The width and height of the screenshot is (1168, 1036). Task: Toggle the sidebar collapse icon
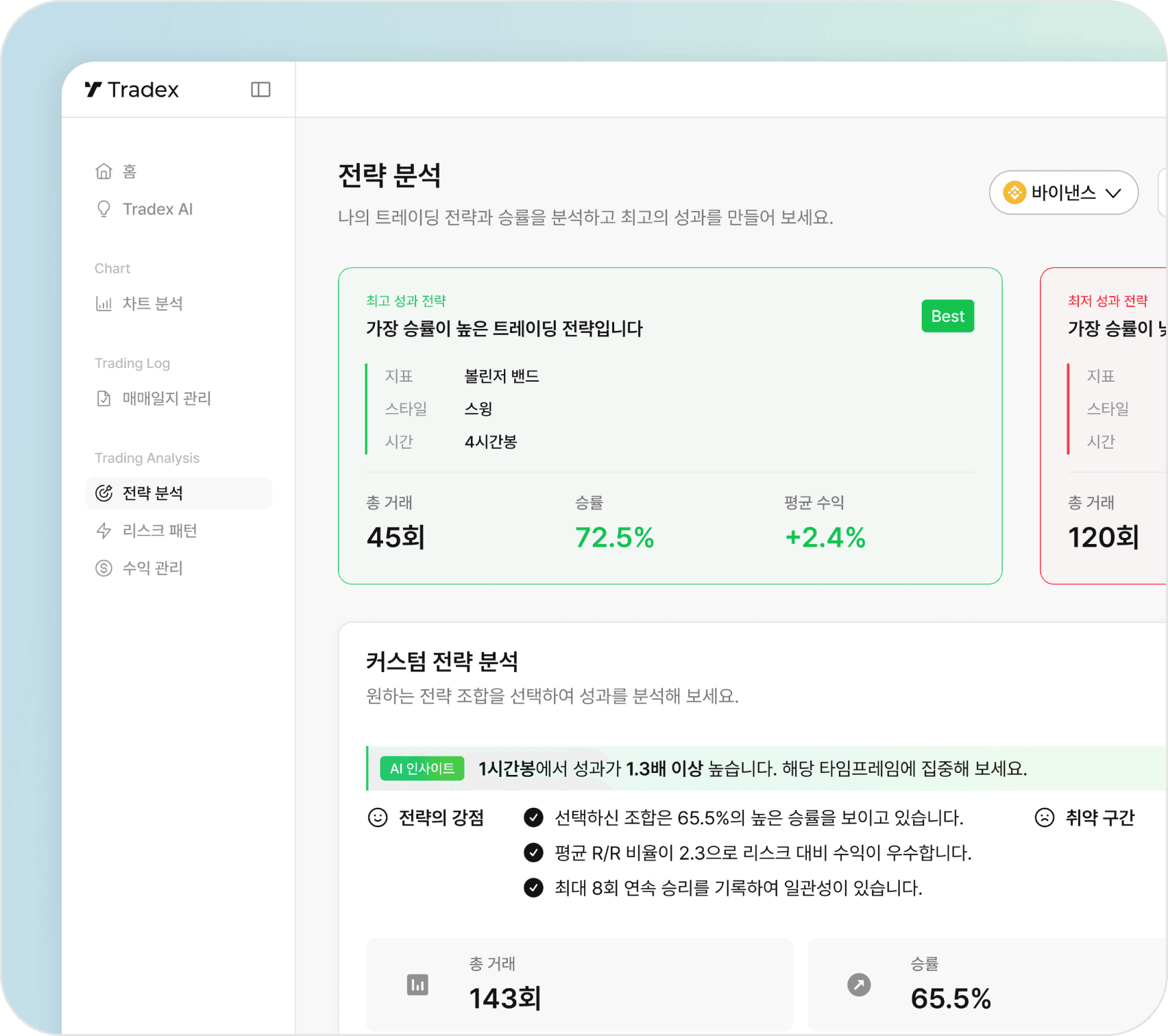click(260, 90)
